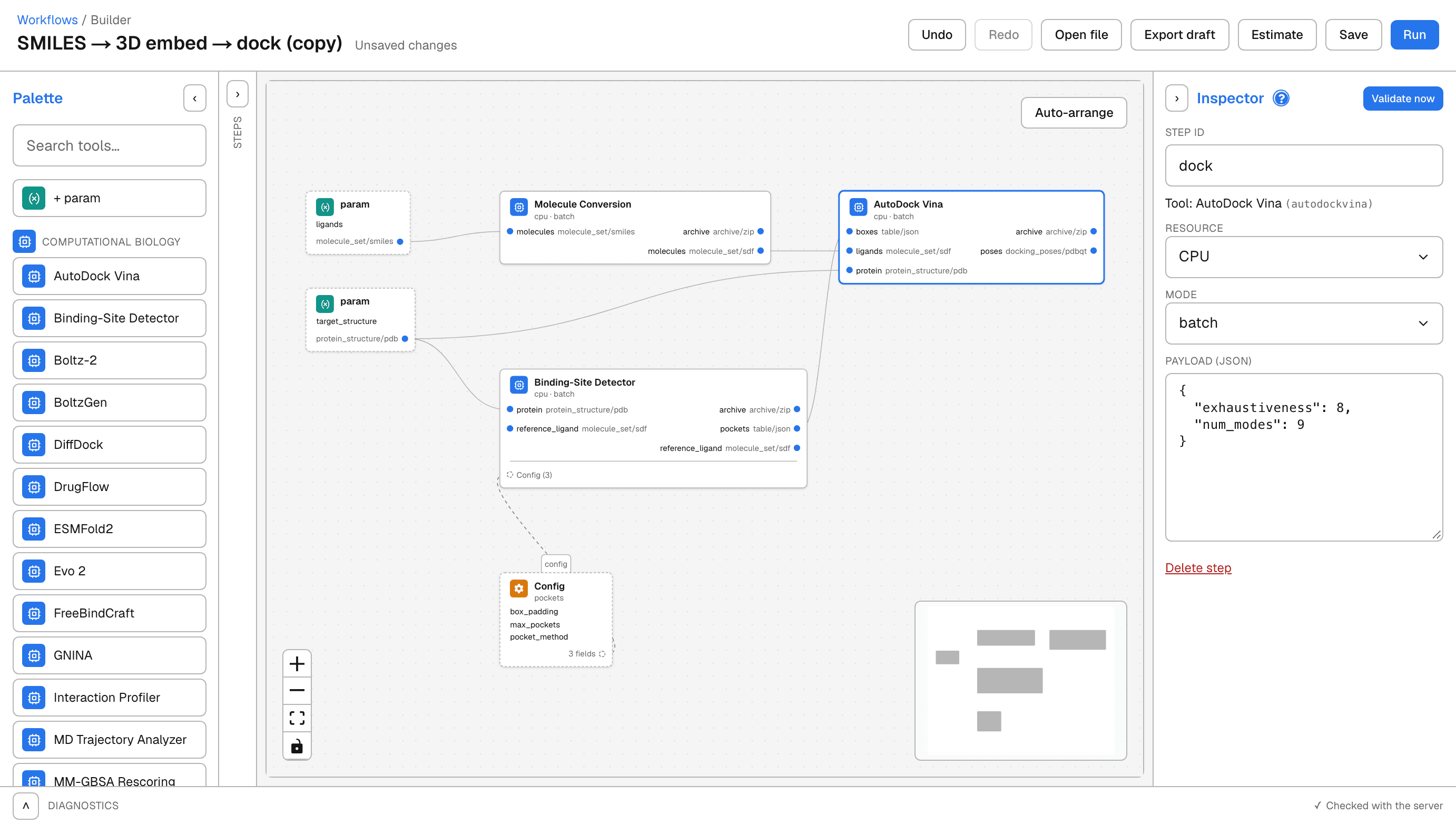Expand the Diagnostics panel
1456x824 pixels.
pyautogui.click(x=26, y=806)
